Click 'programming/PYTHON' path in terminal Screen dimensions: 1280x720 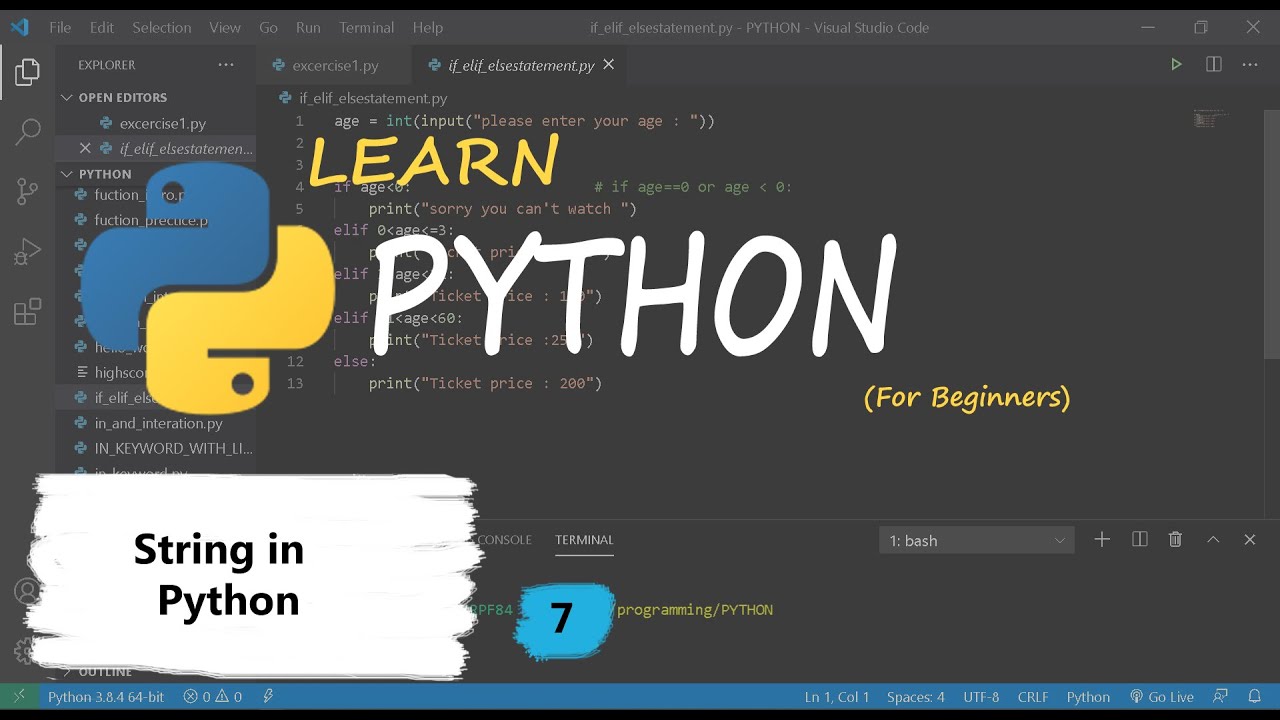[695, 610]
